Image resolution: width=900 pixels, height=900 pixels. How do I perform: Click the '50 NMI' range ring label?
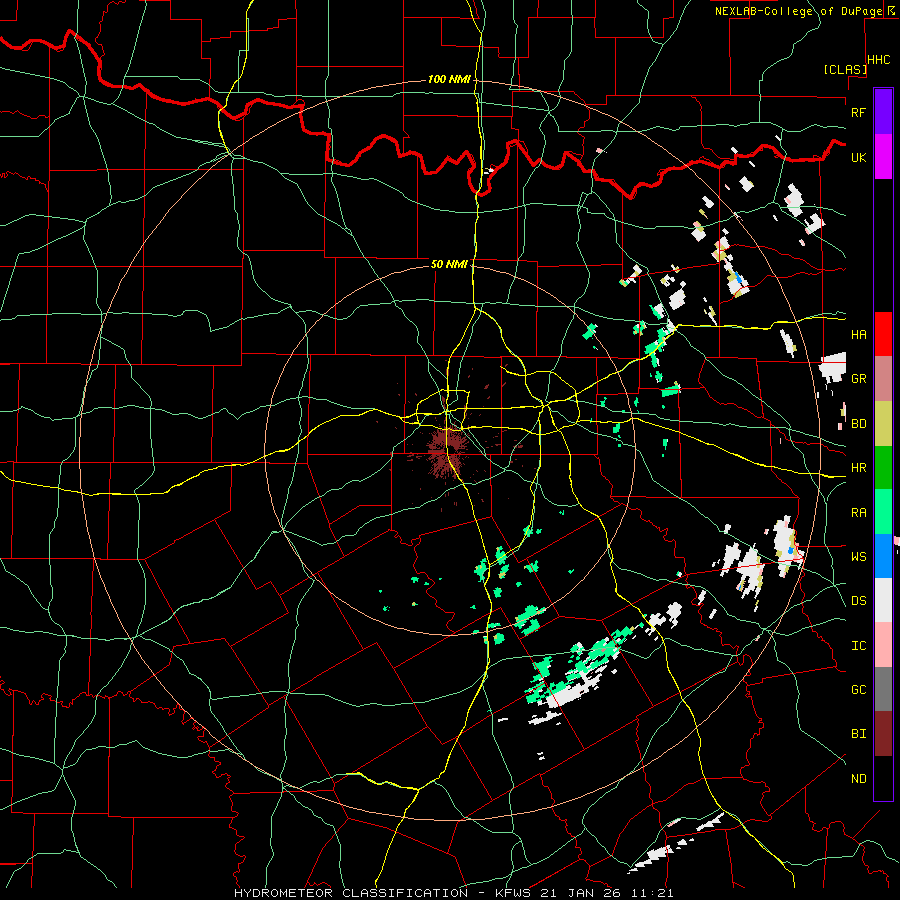[x=449, y=264]
